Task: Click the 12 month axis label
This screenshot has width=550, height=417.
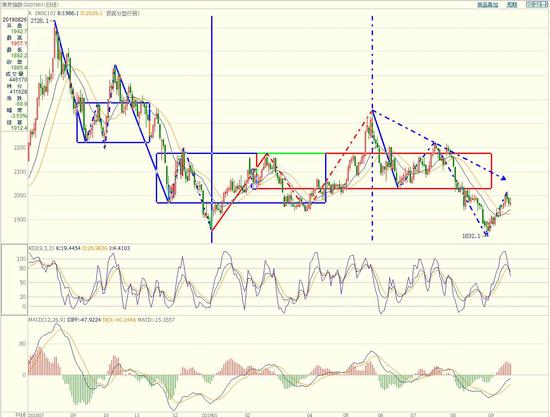Action: 175,415
